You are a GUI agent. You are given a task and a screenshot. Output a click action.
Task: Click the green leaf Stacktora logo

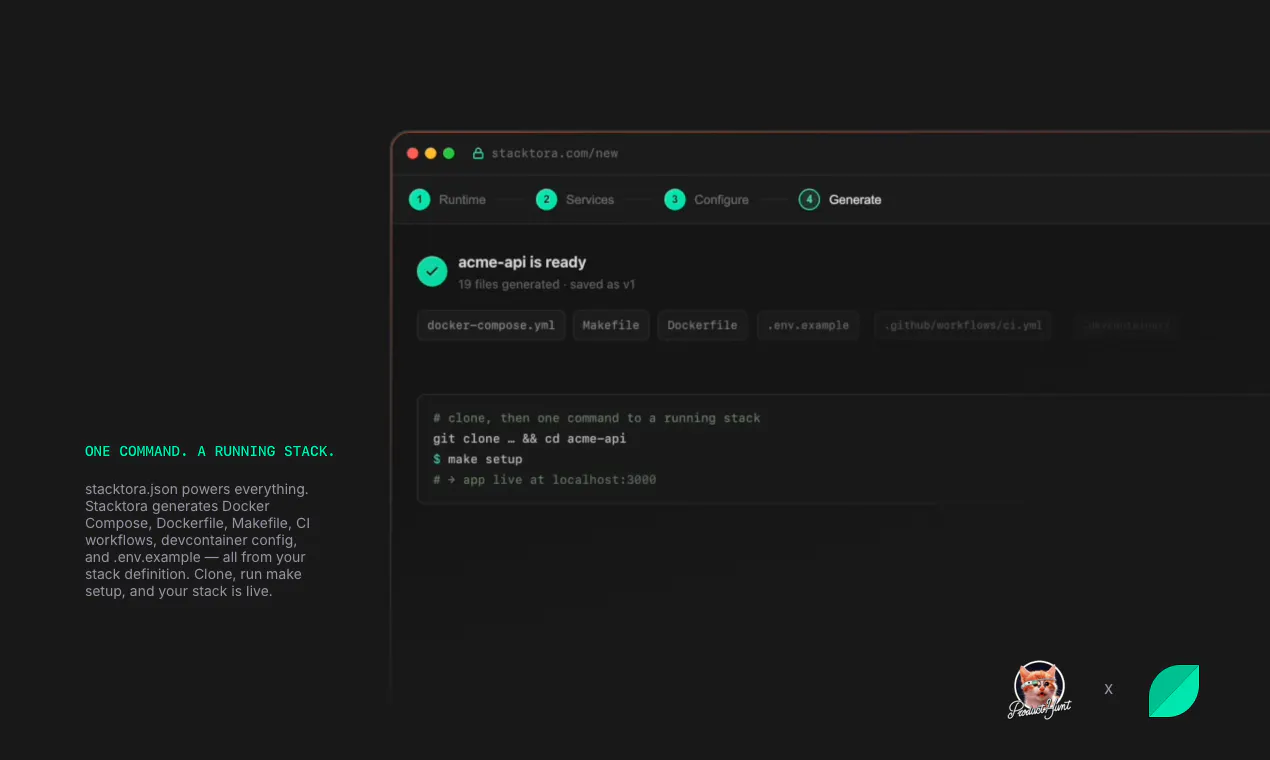pyautogui.click(x=1174, y=691)
